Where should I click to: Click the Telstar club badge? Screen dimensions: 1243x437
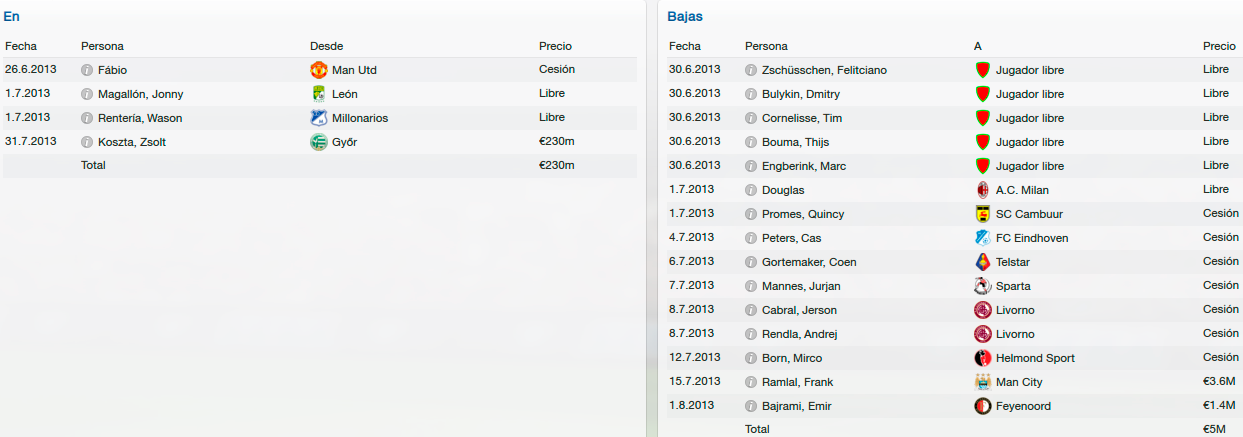pos(983,262)
